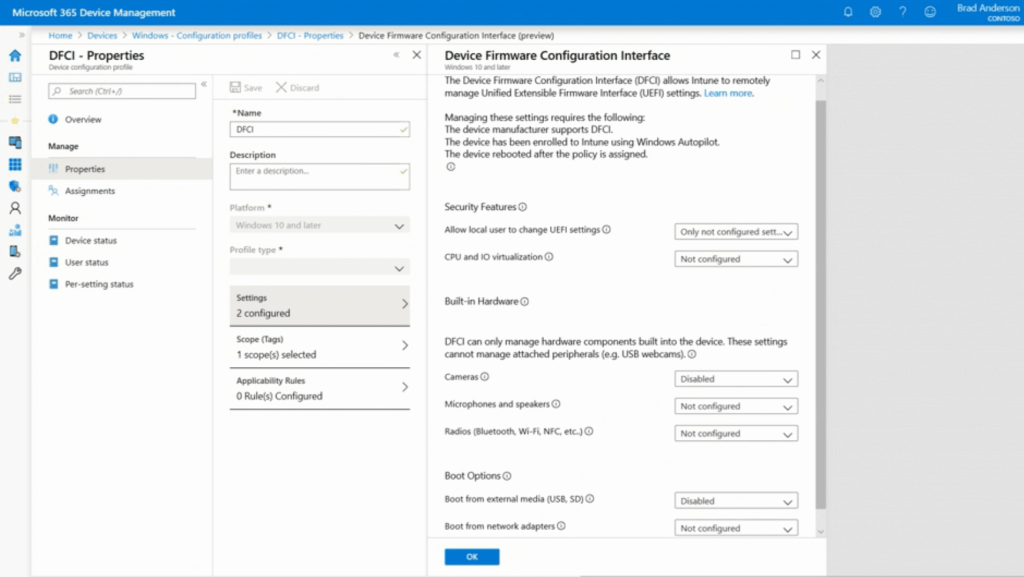Select Per-setting status in Monitor

coord(99,285)
